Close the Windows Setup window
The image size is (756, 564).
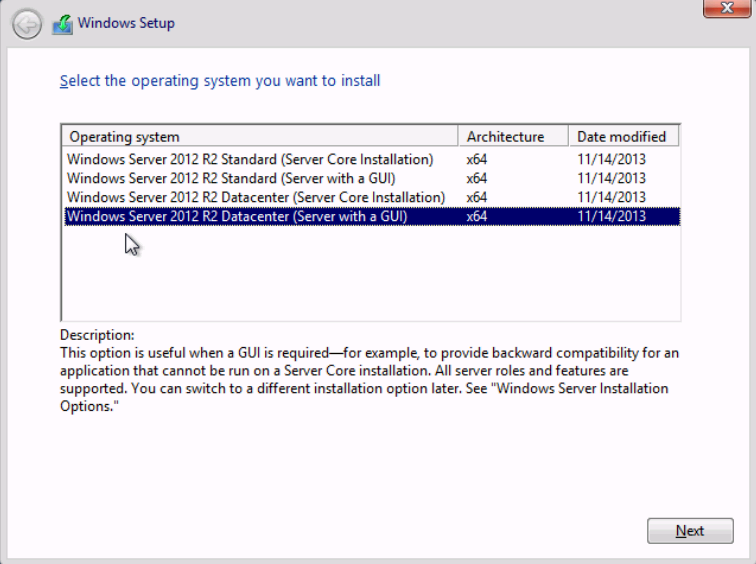727,8
